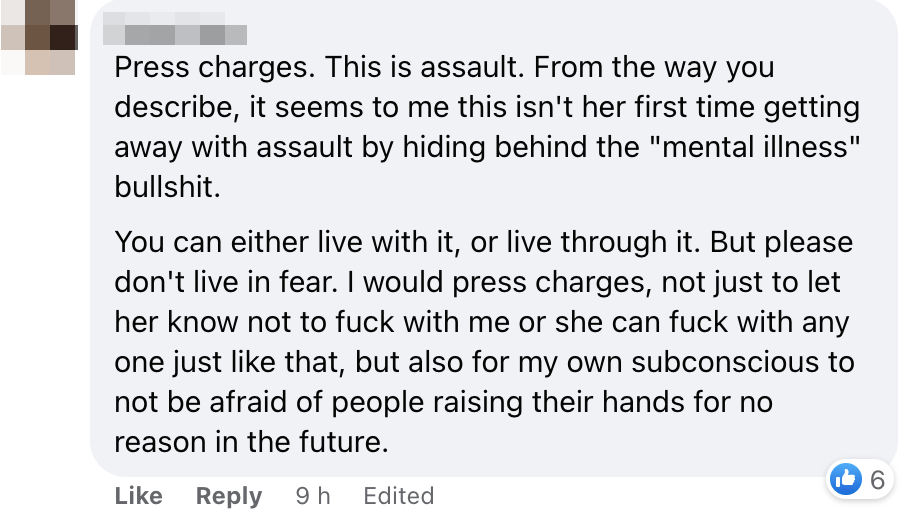This screenshot has height=519, width=914.
Task: Like this comment
Action: point(139,496)
